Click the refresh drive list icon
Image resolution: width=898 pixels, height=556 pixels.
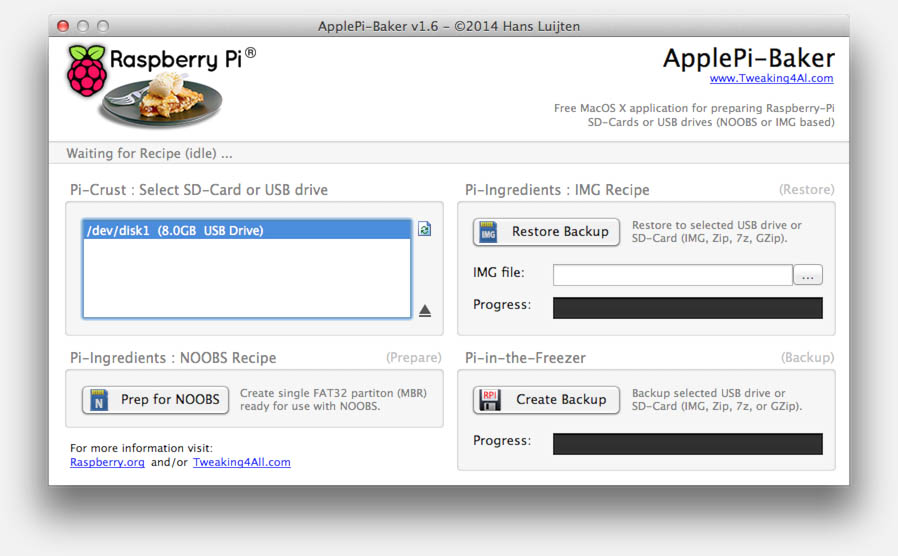424,229
